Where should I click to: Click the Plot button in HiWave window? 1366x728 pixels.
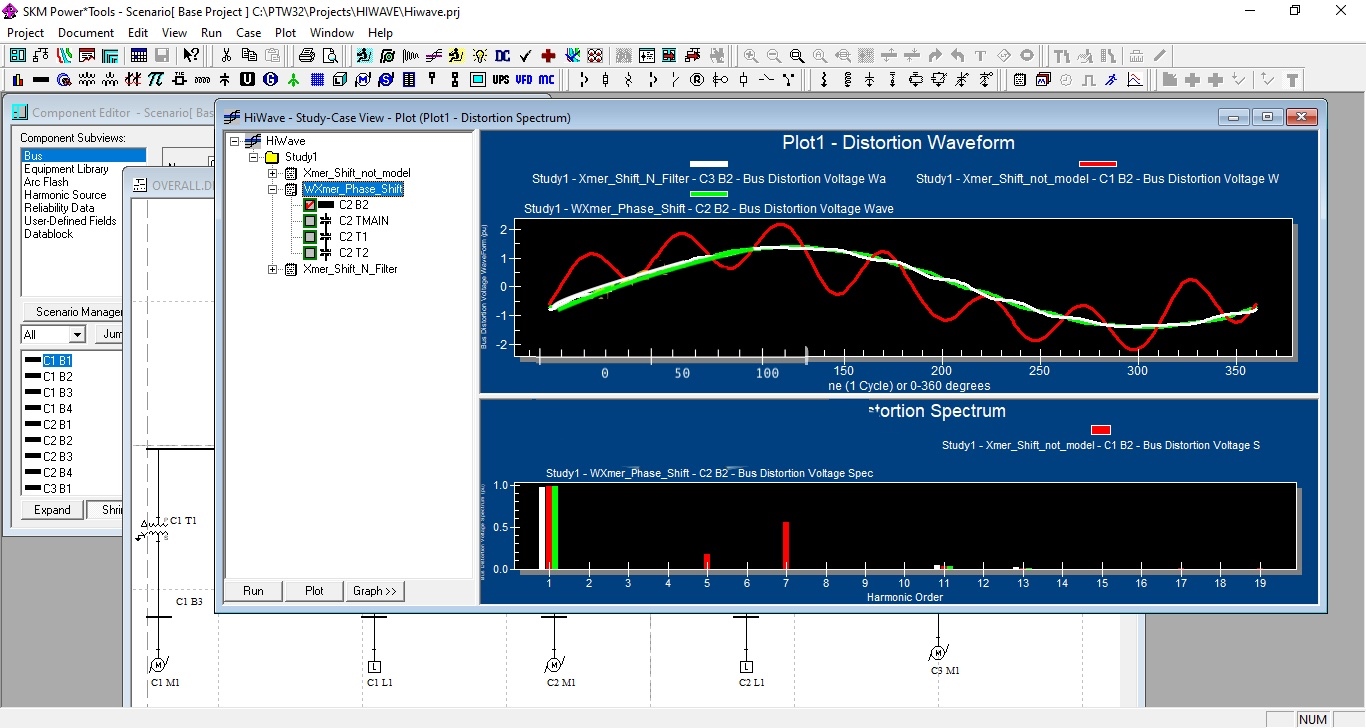314,591
